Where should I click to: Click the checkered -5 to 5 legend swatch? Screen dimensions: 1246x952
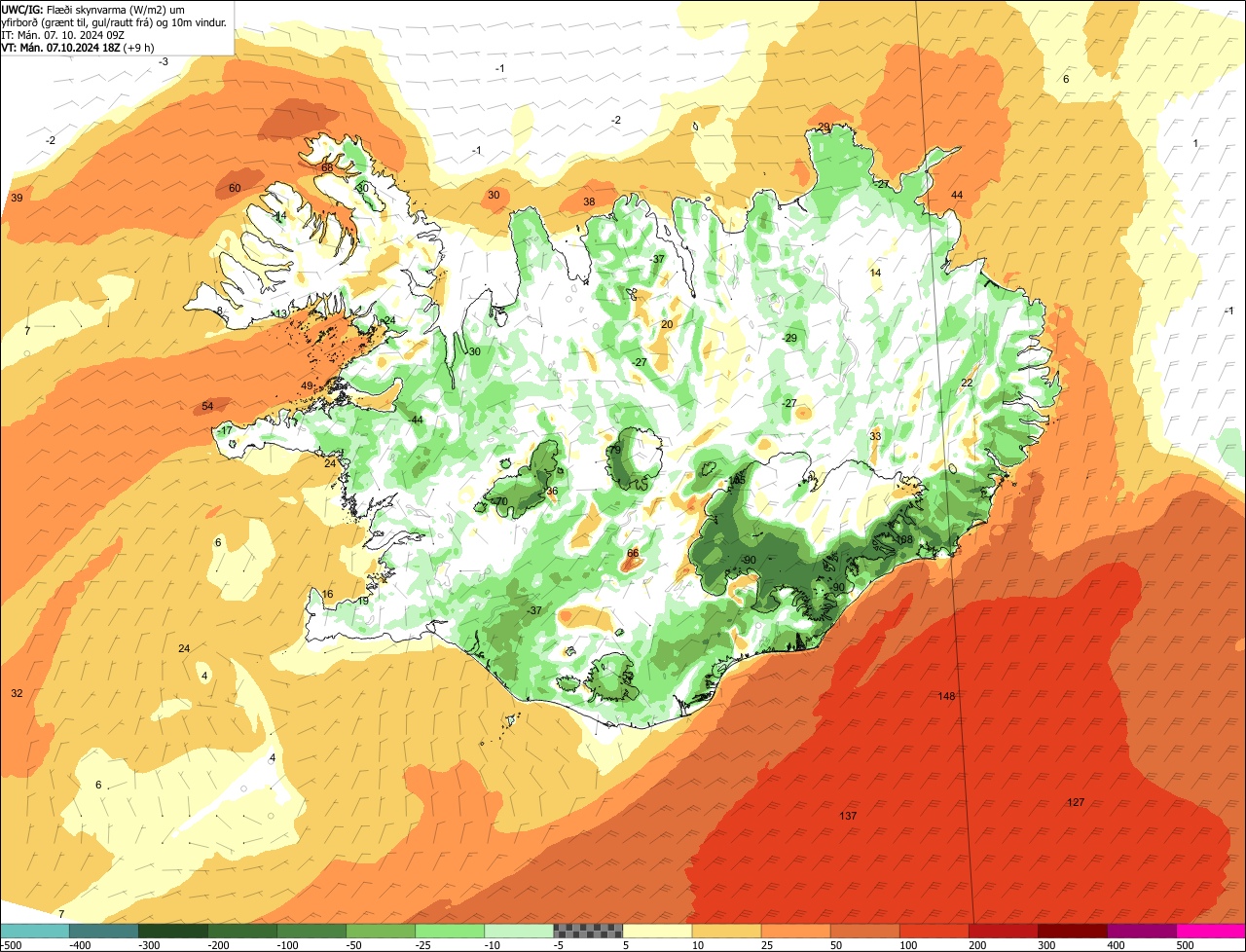588,931
